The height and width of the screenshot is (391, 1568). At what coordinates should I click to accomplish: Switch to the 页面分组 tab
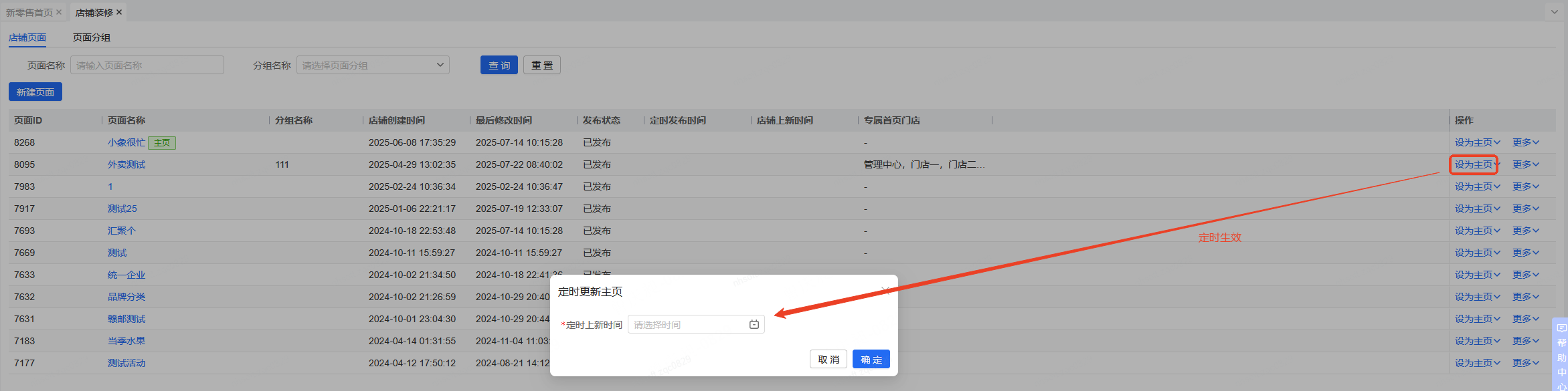(x=92, y=37)
